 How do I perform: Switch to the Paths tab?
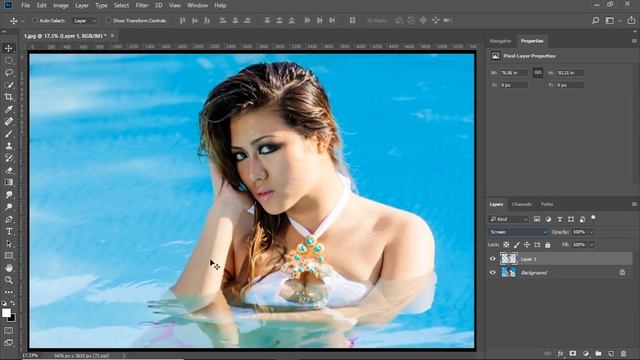click(547, 204)
